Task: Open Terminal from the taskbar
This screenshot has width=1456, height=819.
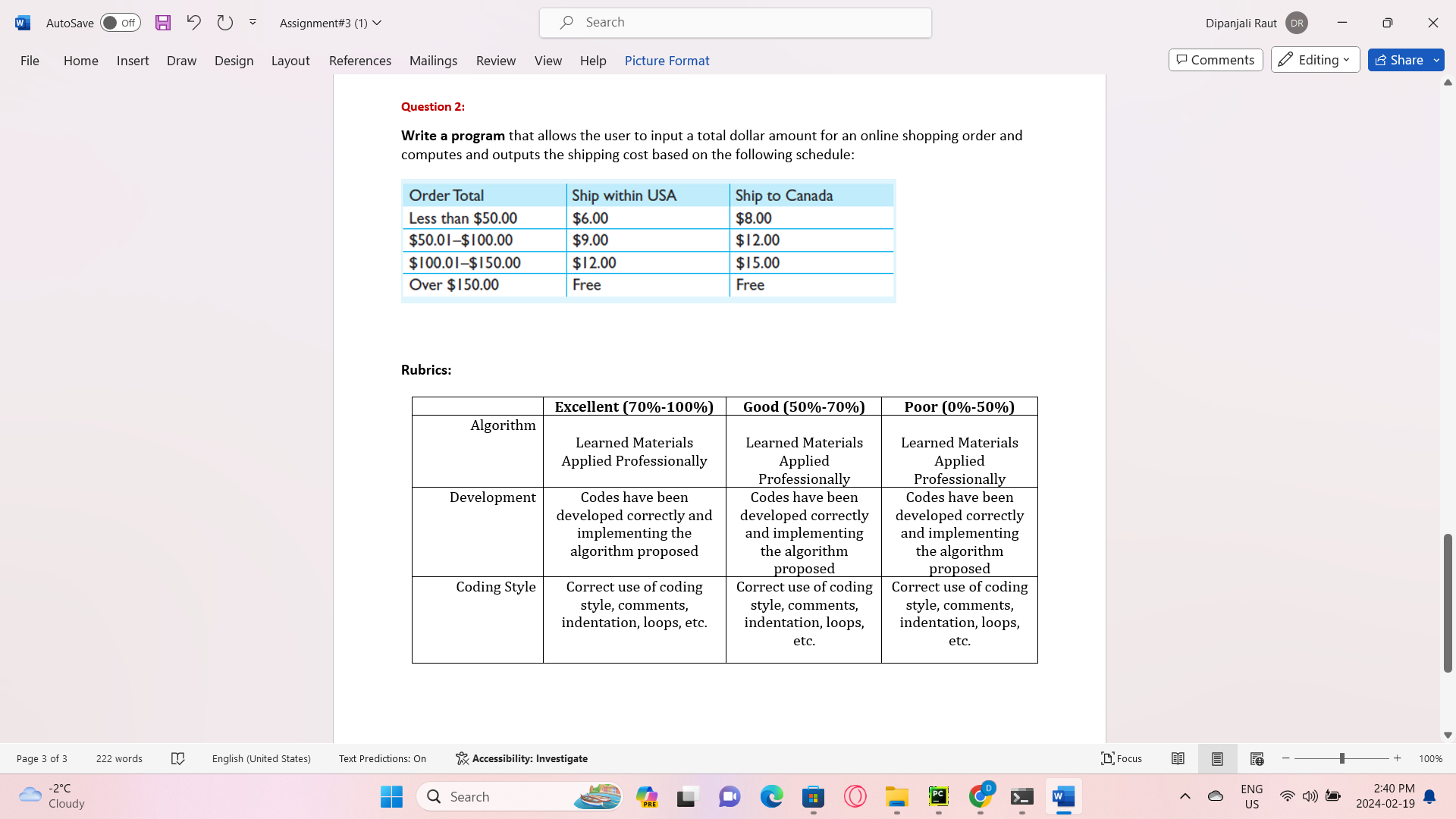Action: pyautogui.click(x=1022, y=796)
